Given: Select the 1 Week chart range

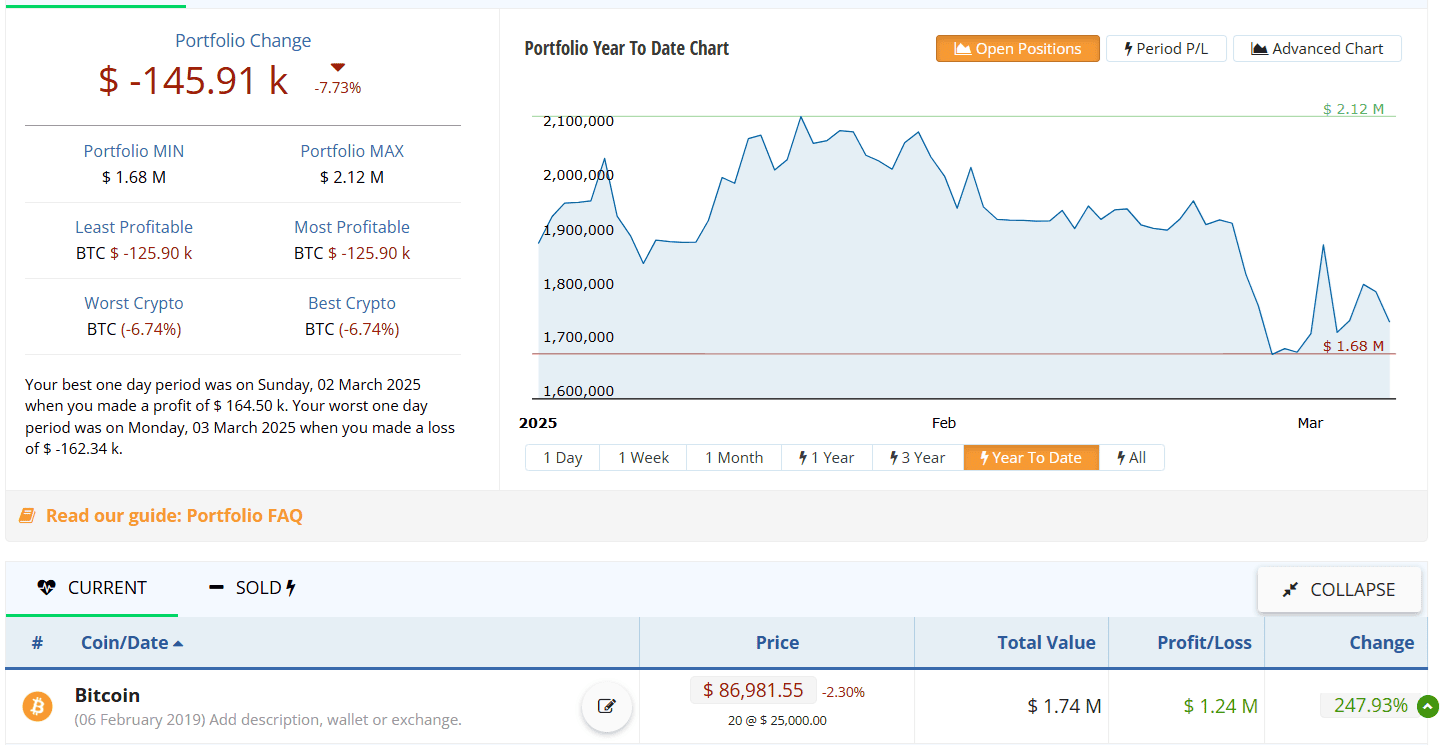Looking at the screenshot, I should (643, 458).
